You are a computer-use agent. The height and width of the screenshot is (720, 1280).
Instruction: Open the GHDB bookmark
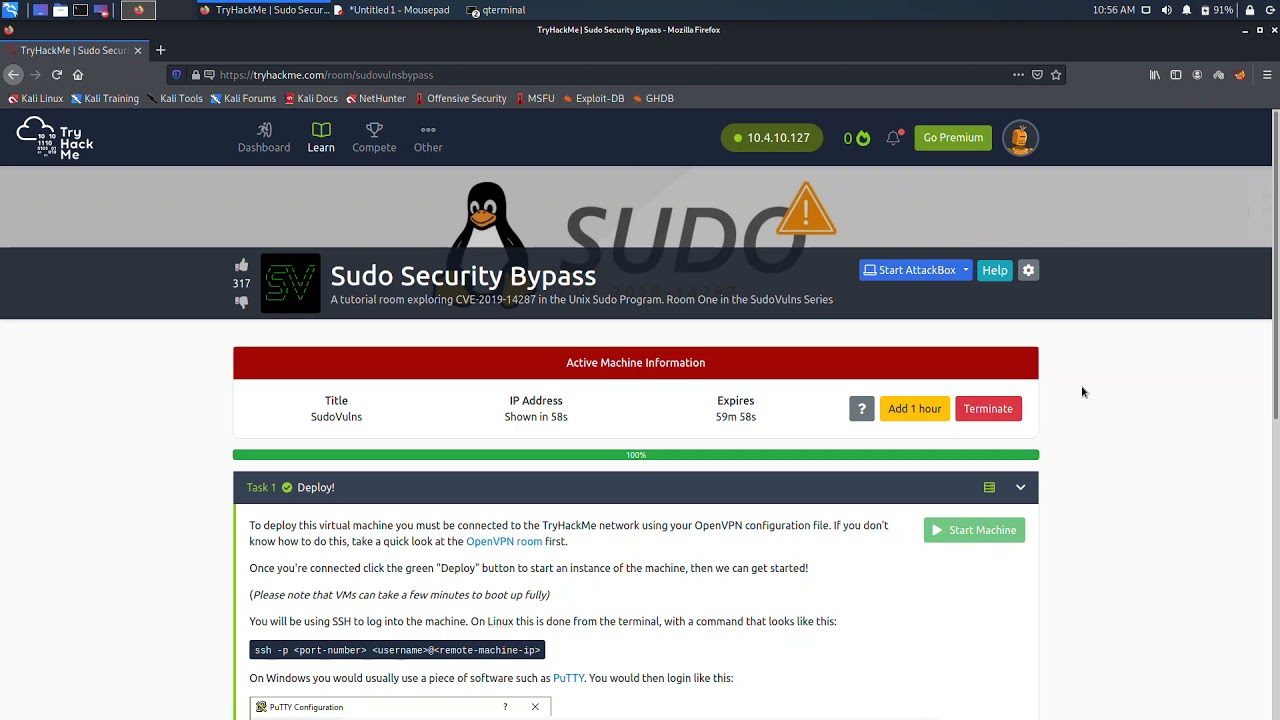click(x=653, y=98)
